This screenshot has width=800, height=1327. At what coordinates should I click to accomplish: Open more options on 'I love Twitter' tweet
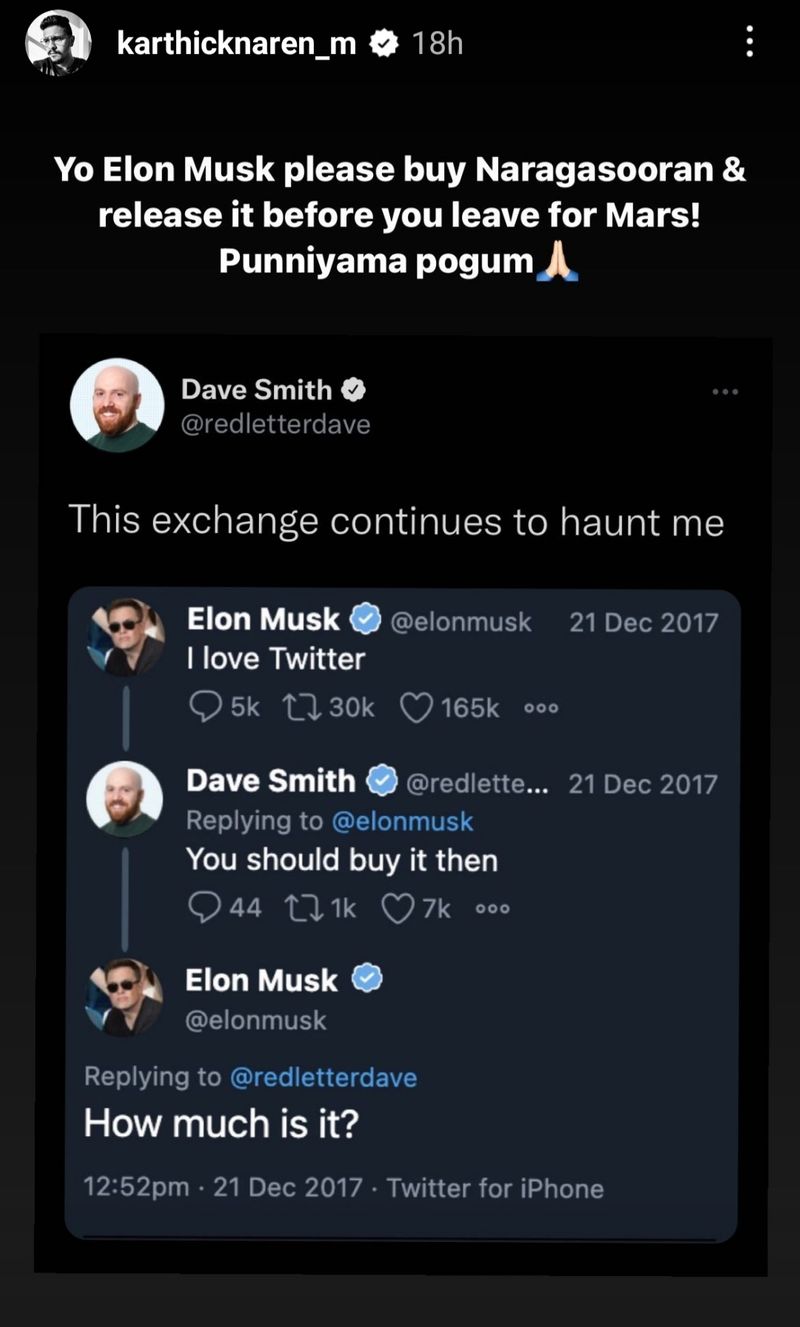(x=541, y=708)
